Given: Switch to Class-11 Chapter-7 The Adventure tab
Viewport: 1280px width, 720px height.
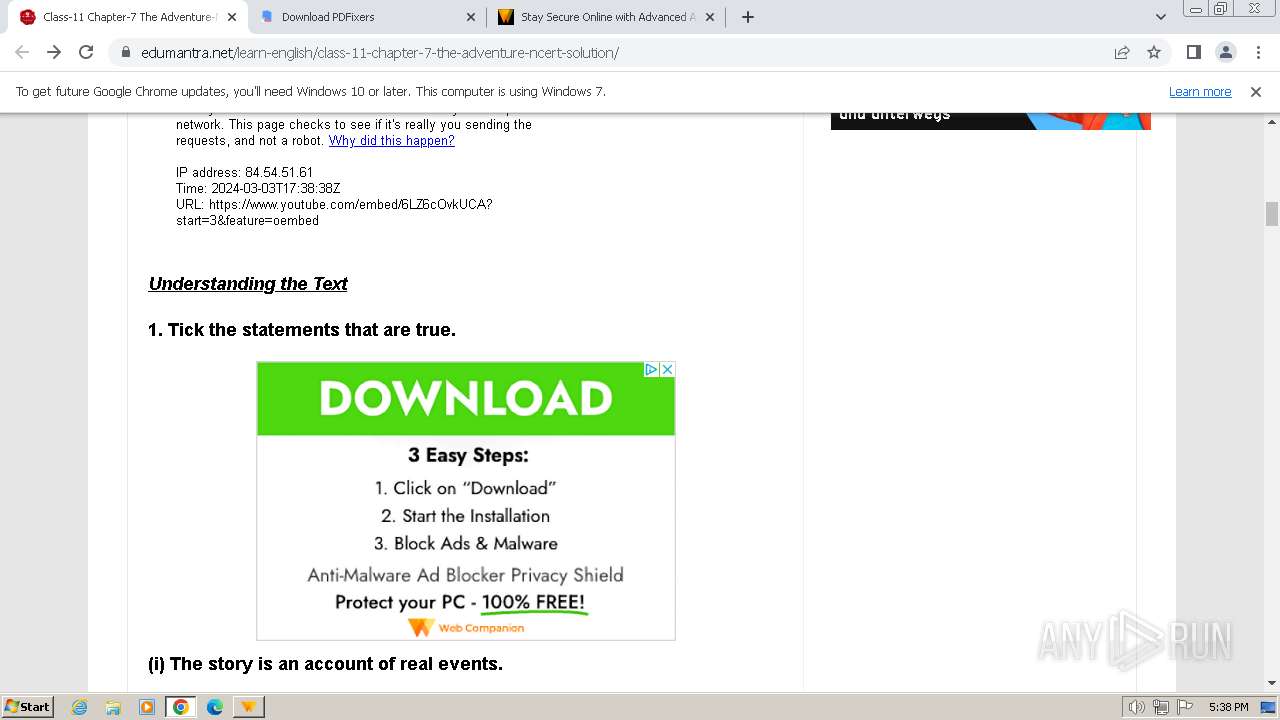Looking at the screenshot, I should coord(126,17).
